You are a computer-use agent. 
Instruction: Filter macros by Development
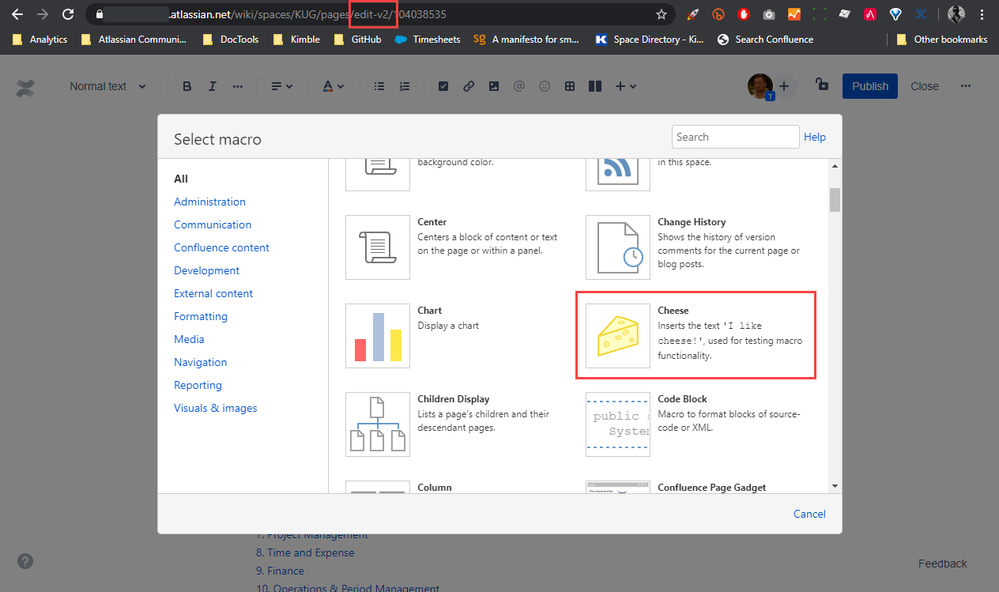point(206,271)
